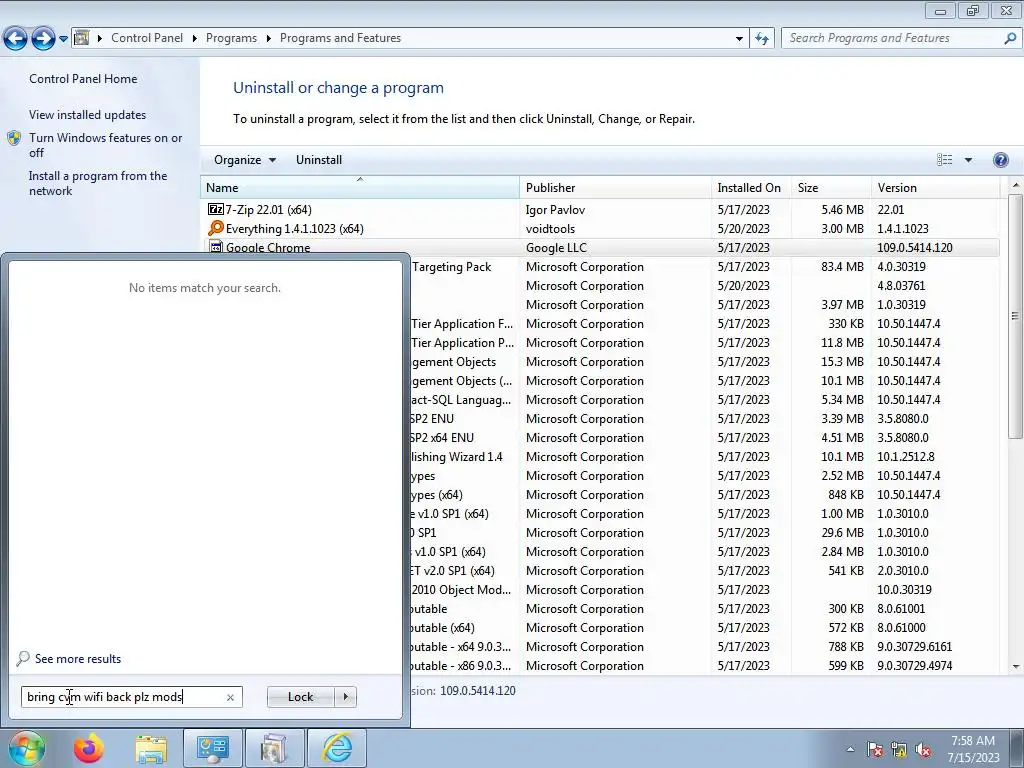Sort by the Publisher column header
1024x768 pixels.
615,187
